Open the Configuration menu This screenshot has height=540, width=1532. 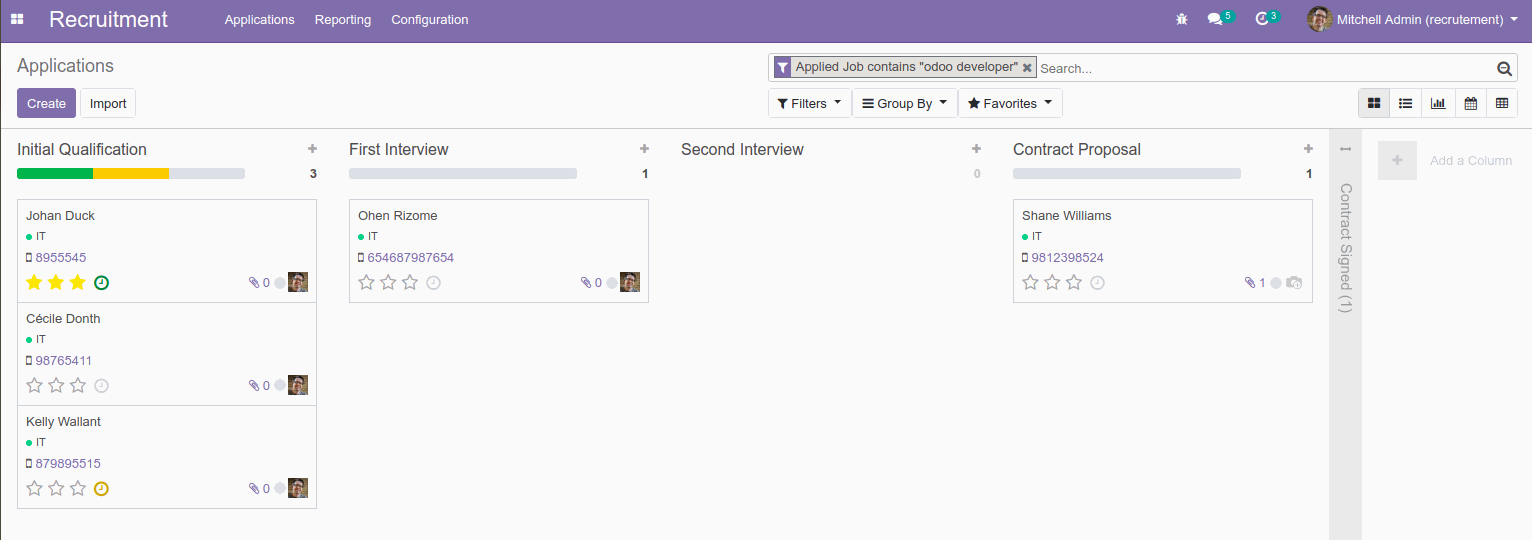(429, 20)
